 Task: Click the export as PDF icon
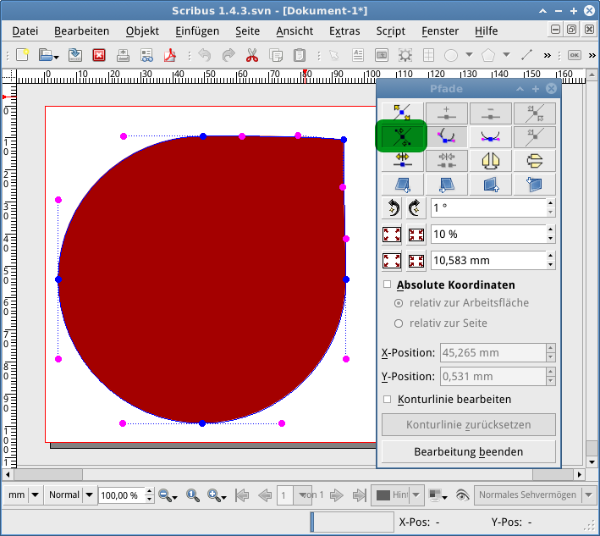click(170, 54)
